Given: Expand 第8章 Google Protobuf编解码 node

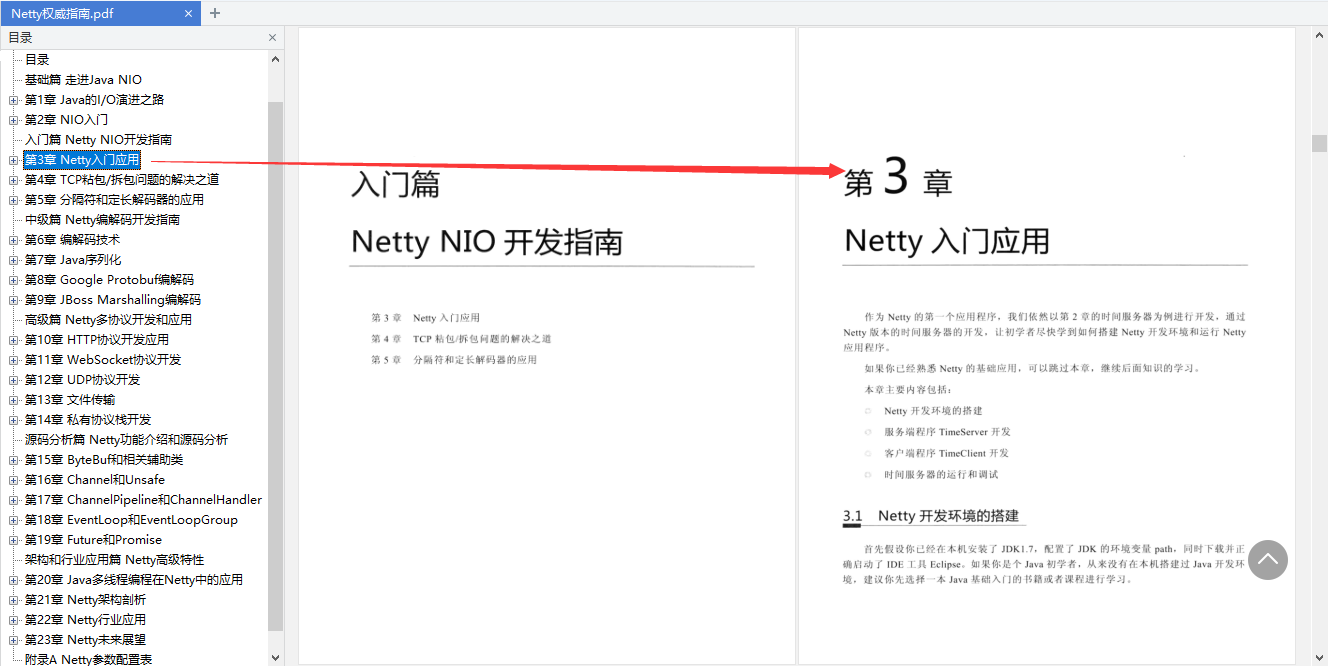Looking at the screenshot, I should 13,280.
